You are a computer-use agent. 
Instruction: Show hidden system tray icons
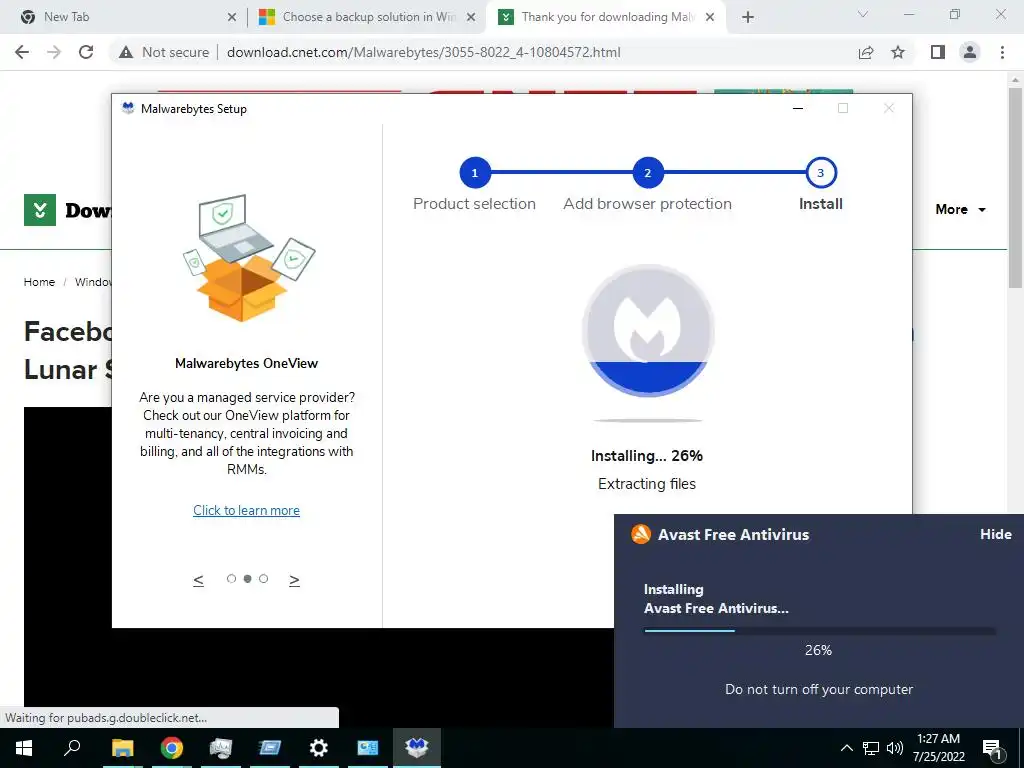point(846,748)
